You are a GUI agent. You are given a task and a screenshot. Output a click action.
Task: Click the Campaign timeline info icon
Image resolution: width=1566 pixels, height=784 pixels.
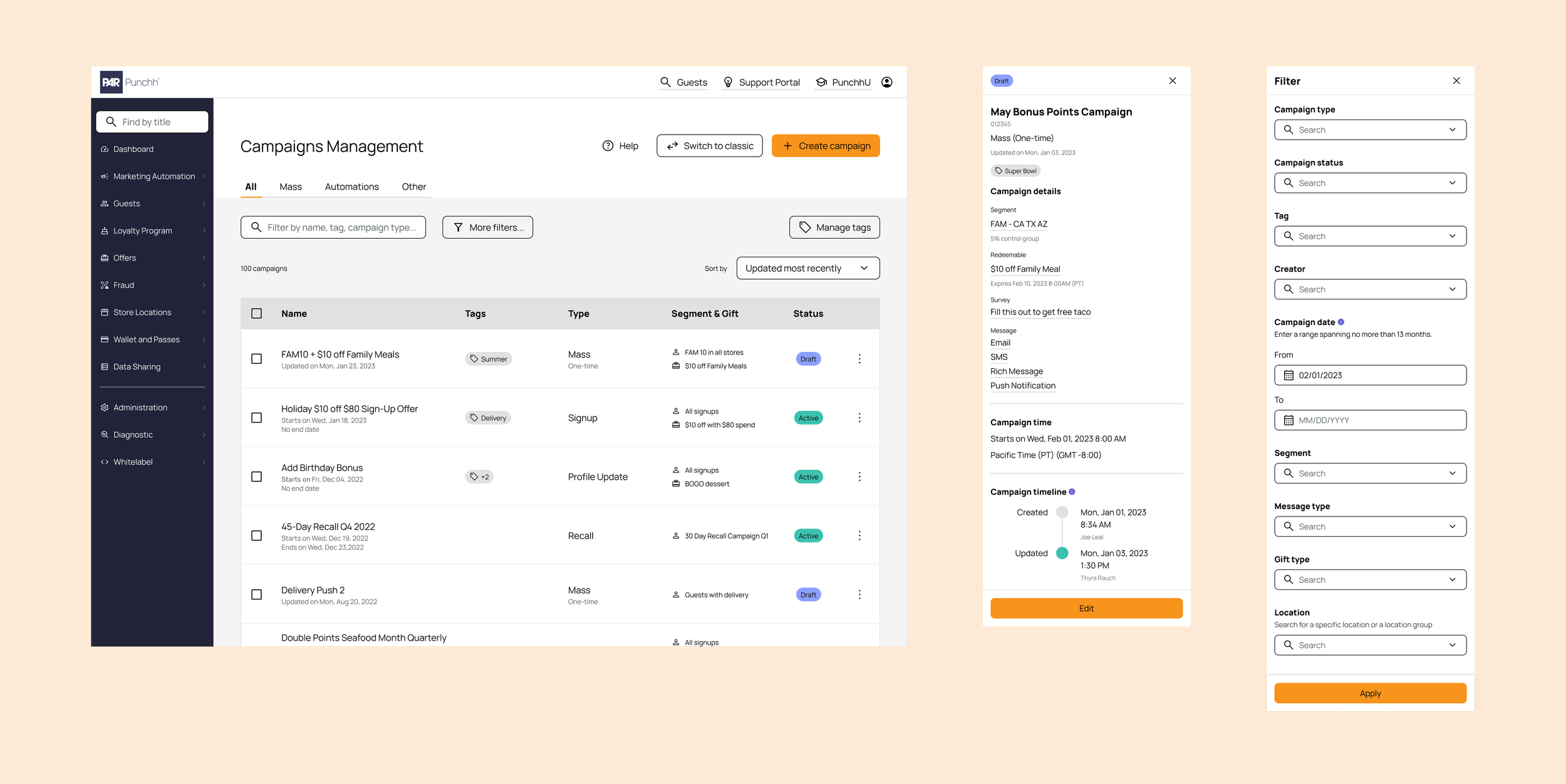1072,492
